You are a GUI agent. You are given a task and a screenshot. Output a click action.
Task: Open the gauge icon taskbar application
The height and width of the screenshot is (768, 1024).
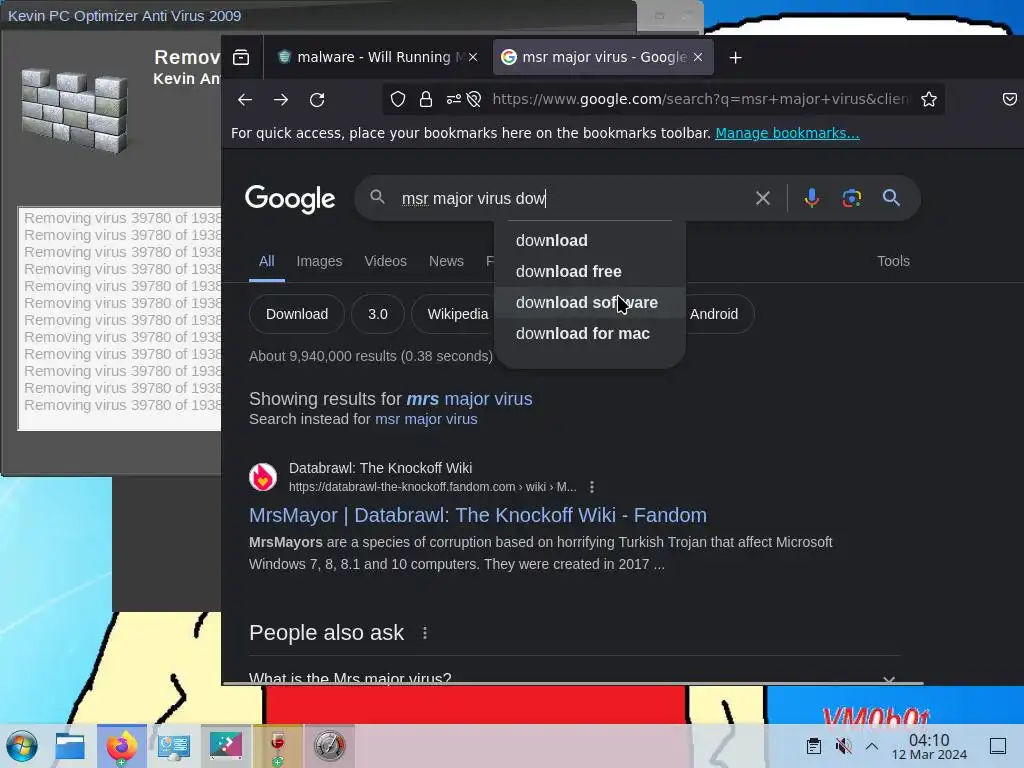[330, 746]
